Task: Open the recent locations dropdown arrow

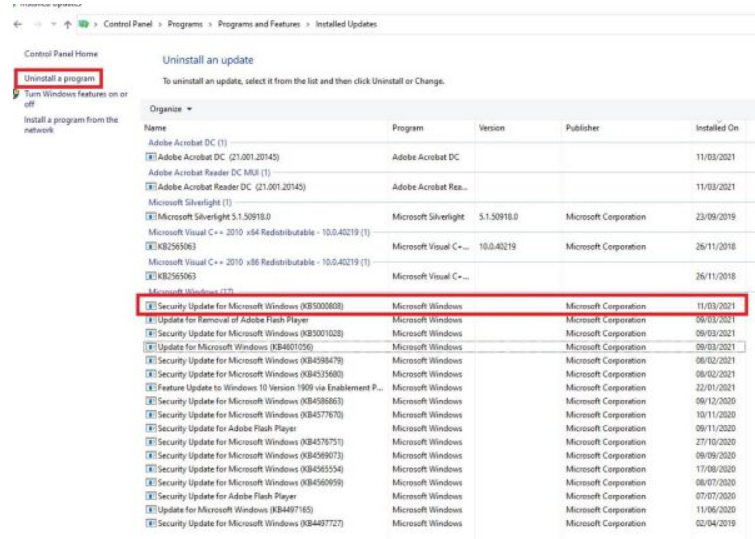Action: coord(53,24)
